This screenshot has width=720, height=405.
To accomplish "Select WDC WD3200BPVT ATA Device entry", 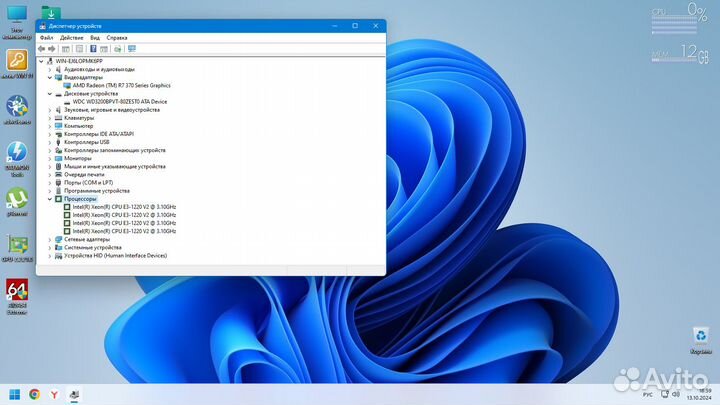I will coord(120,101).
